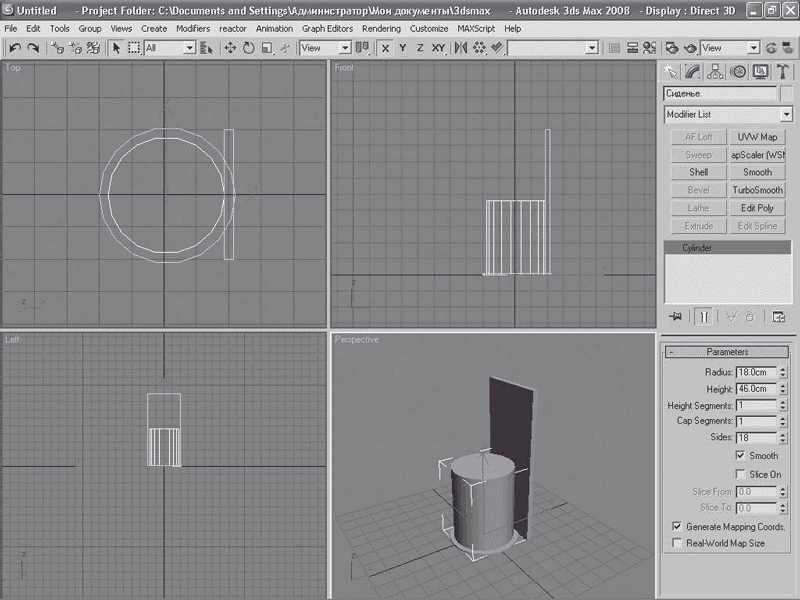Click the Pin Stack icon
The width and height of the screenshot is (800, 600).
[x=676, y=316]
